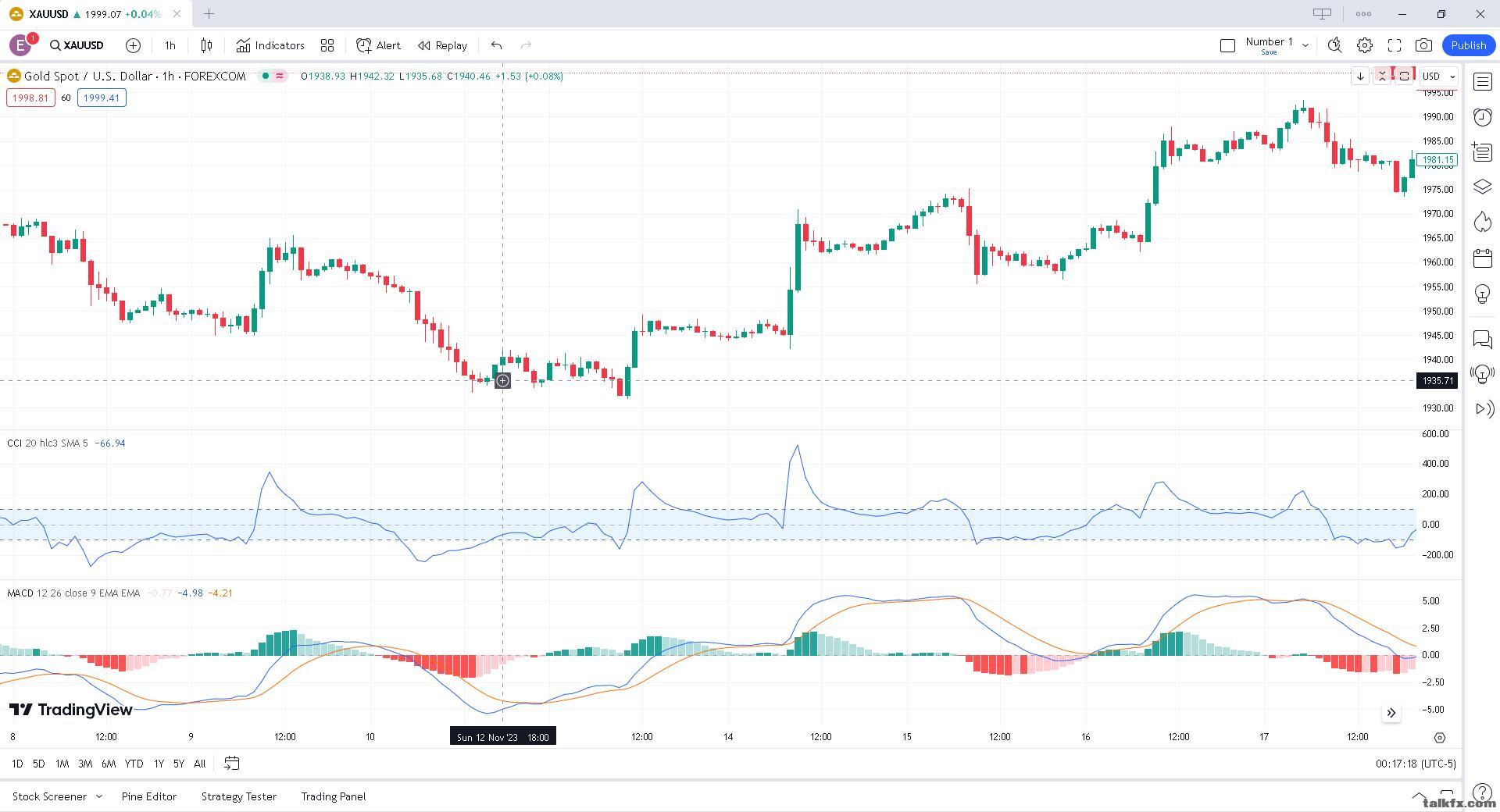Image resolution: width=1500 pixels, height=812 pixels.
Task: Open timezone menu at 00:17:18 (UTC-5)
Action: tap(1416, 764)
